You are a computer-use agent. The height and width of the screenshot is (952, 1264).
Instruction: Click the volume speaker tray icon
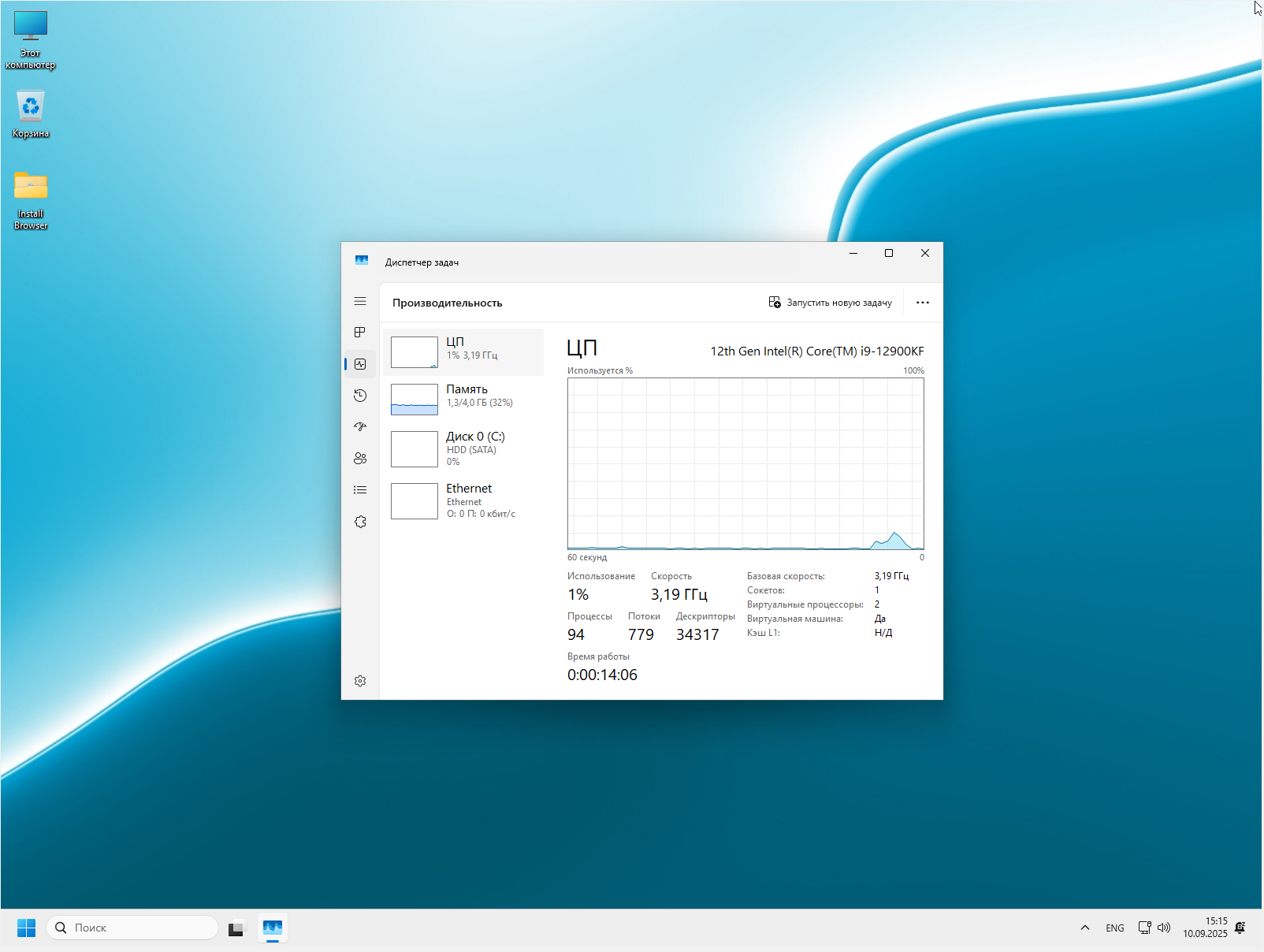pyautogui.click(x=1164, y=928)
